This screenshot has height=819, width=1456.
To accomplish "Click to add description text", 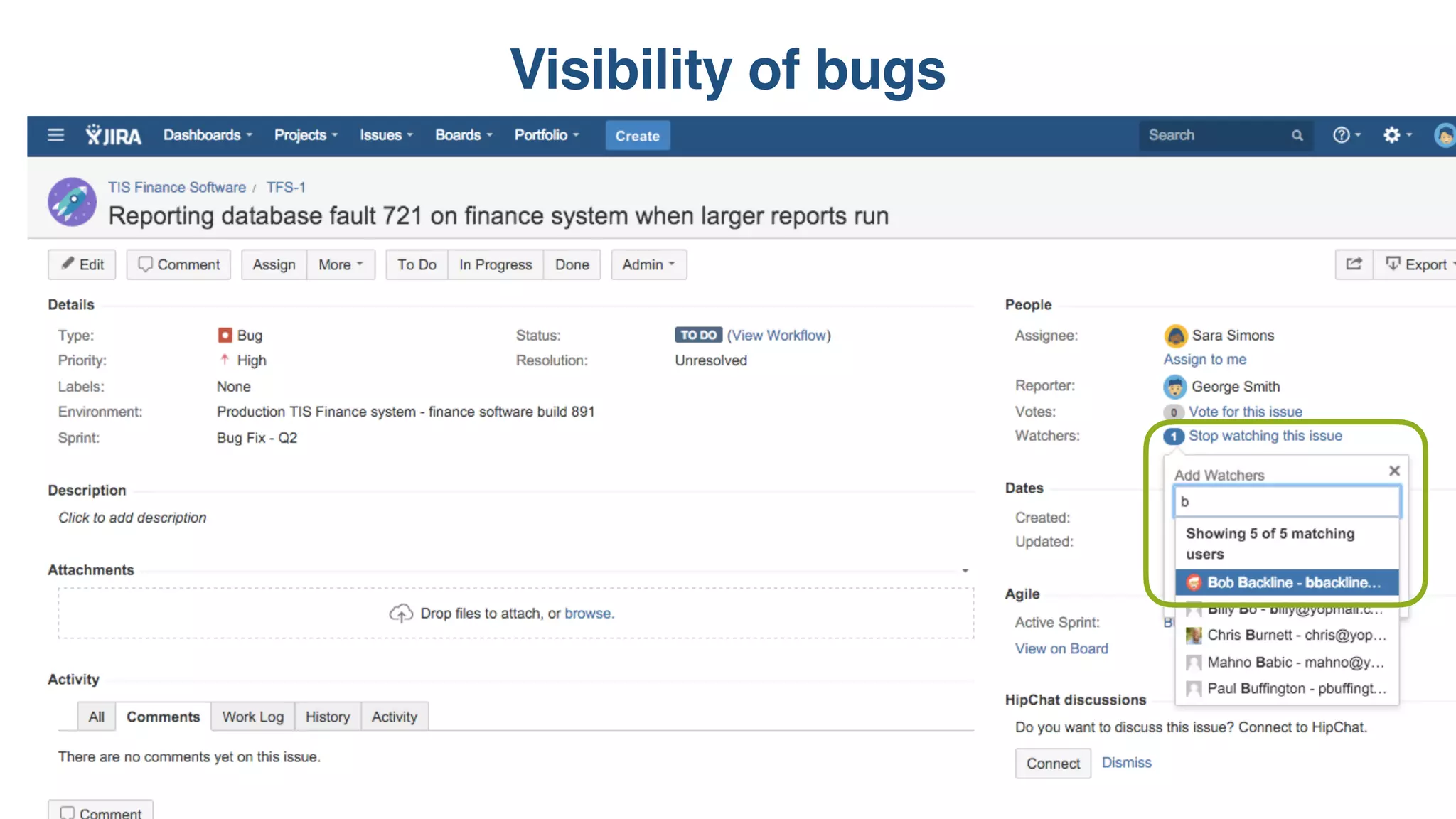I will coord(132,518).
